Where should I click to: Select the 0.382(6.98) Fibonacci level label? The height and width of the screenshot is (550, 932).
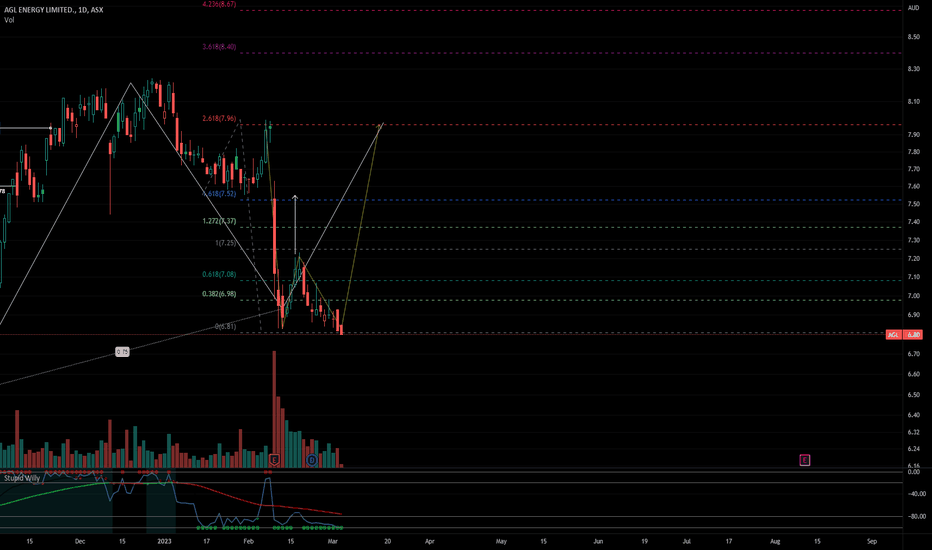(219, 294)
